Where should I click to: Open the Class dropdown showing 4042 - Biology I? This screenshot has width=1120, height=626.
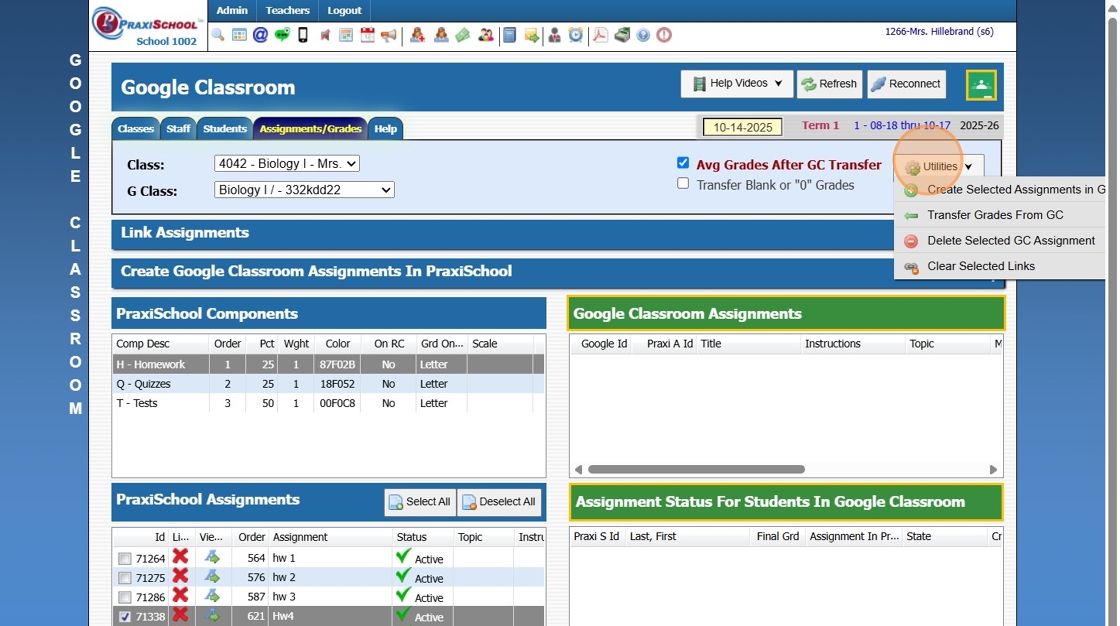286,164
